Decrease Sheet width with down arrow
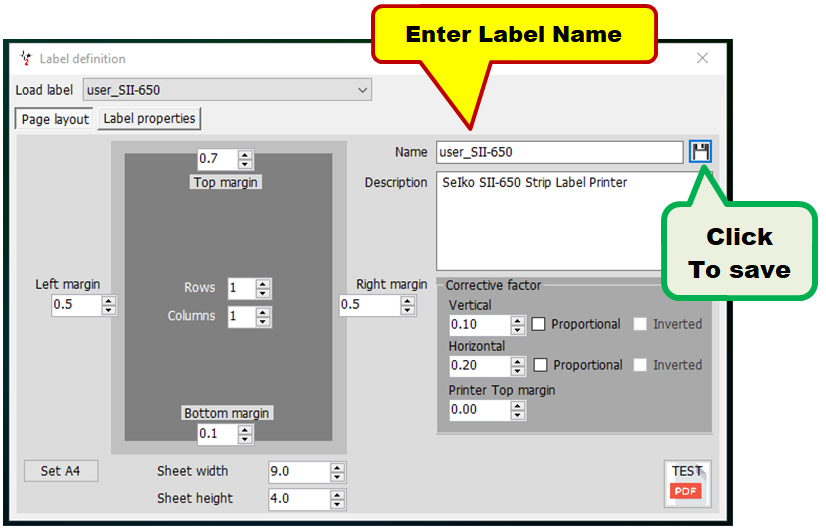 (338, 477)
